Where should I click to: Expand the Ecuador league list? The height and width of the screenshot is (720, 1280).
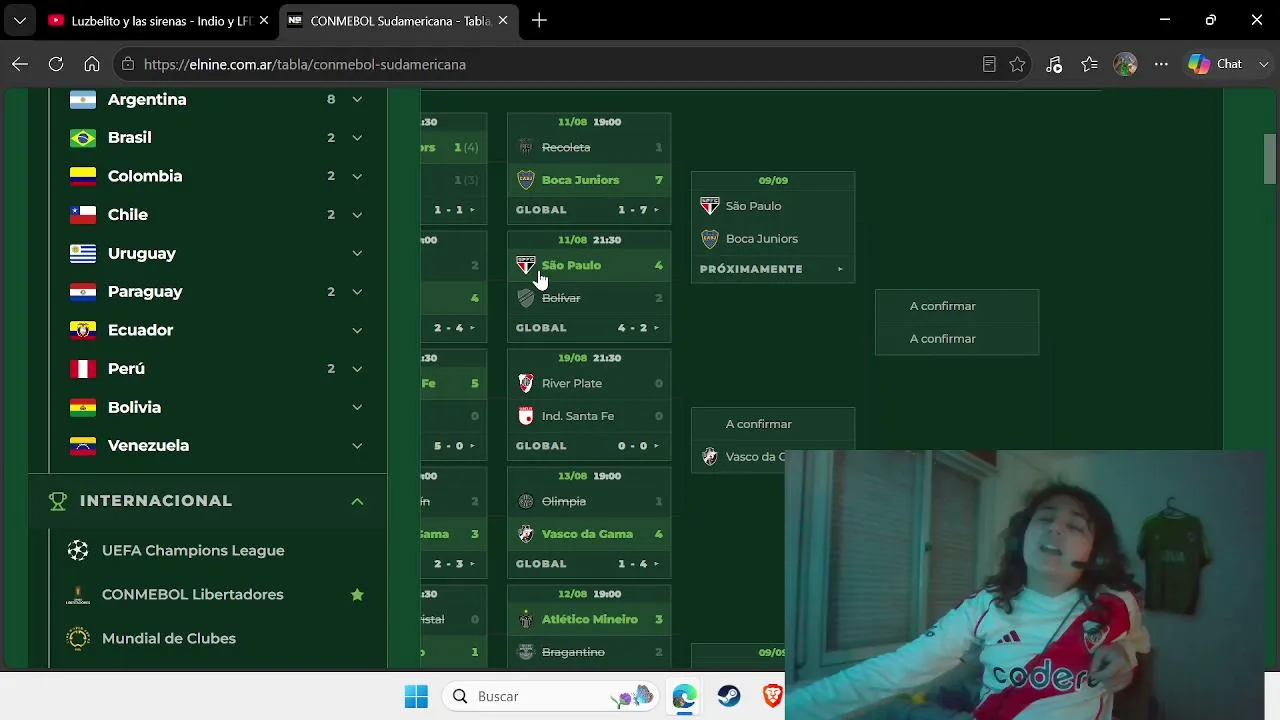pos(357,330)
